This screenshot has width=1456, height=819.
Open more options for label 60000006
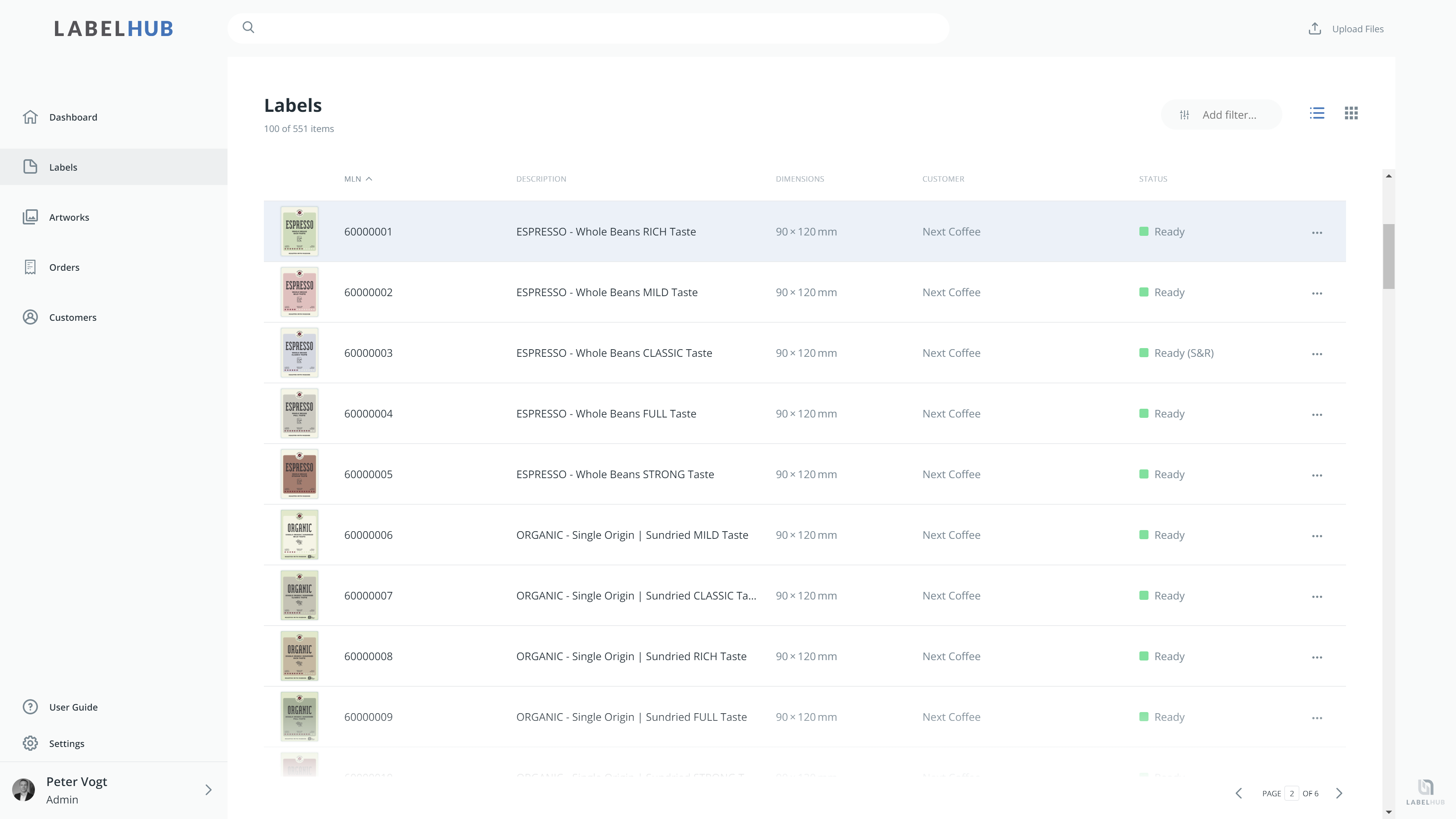[1317, 536]
